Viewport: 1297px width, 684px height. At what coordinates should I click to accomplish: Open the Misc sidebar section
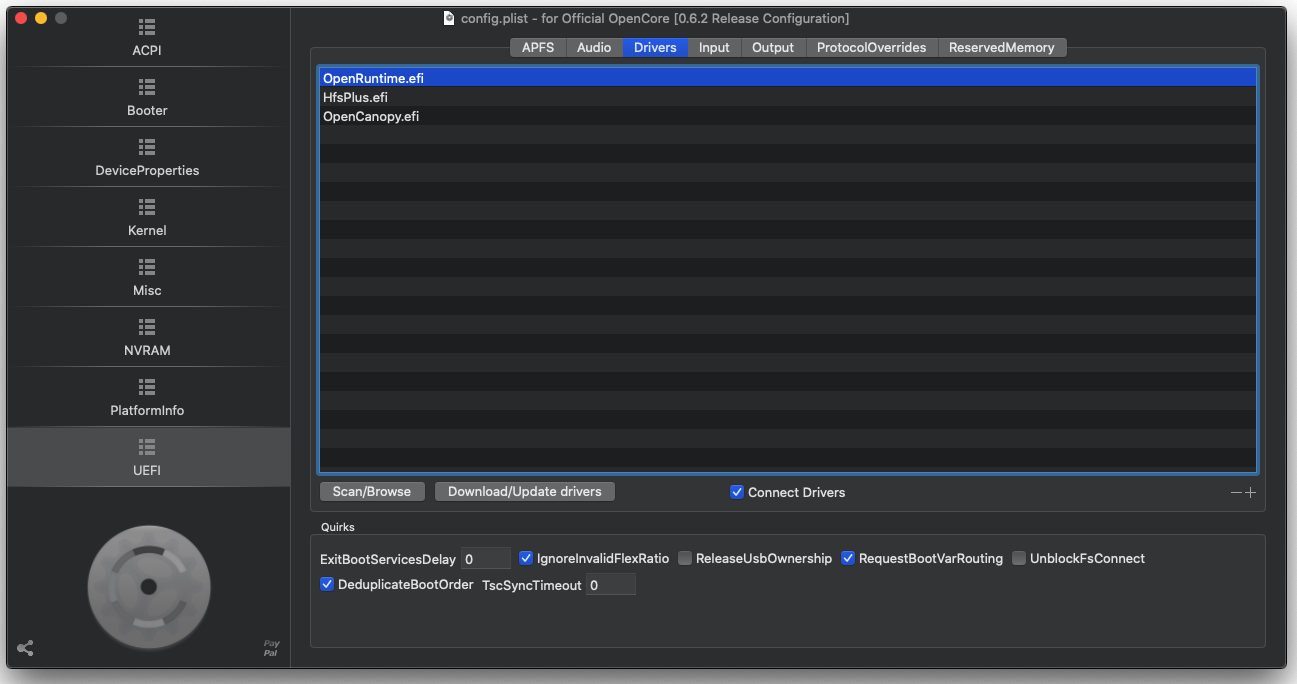pyautogui.click(x=147, y=267)
